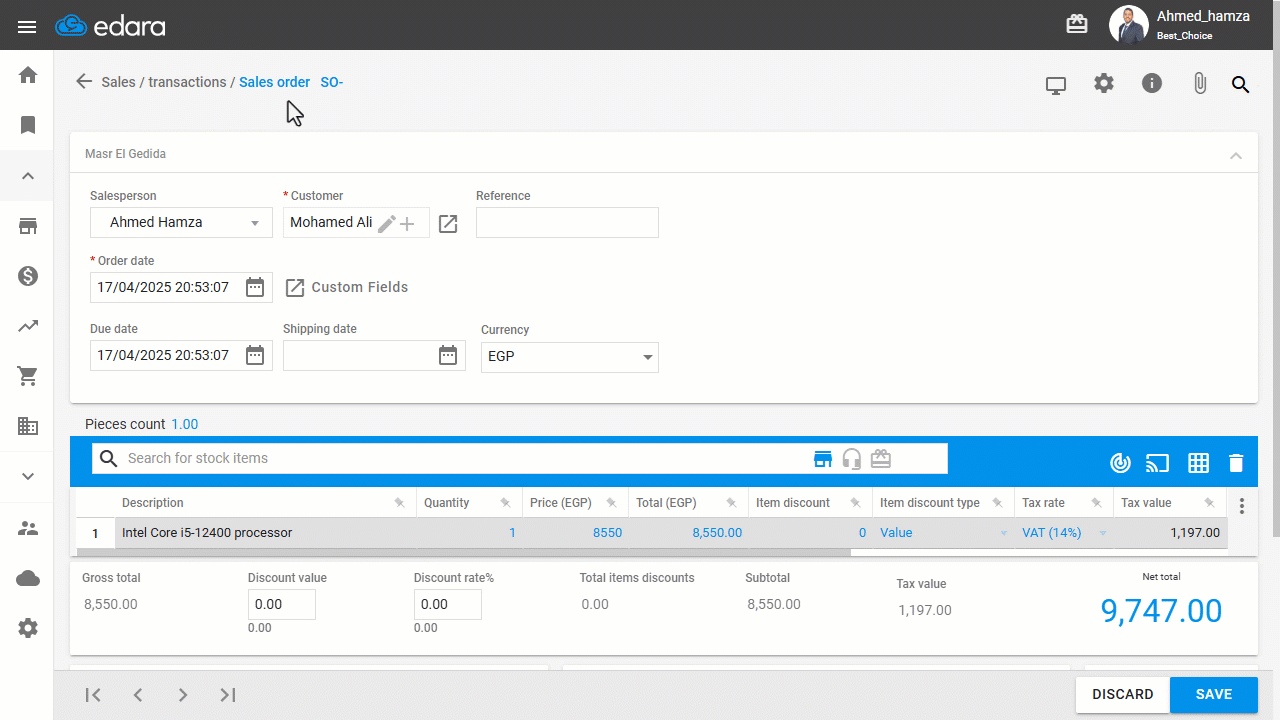Click the cast screen icon in items bar
The height and width of the screenshot is (720, 1280).
pyautogui.click(x=1158, y=462)
